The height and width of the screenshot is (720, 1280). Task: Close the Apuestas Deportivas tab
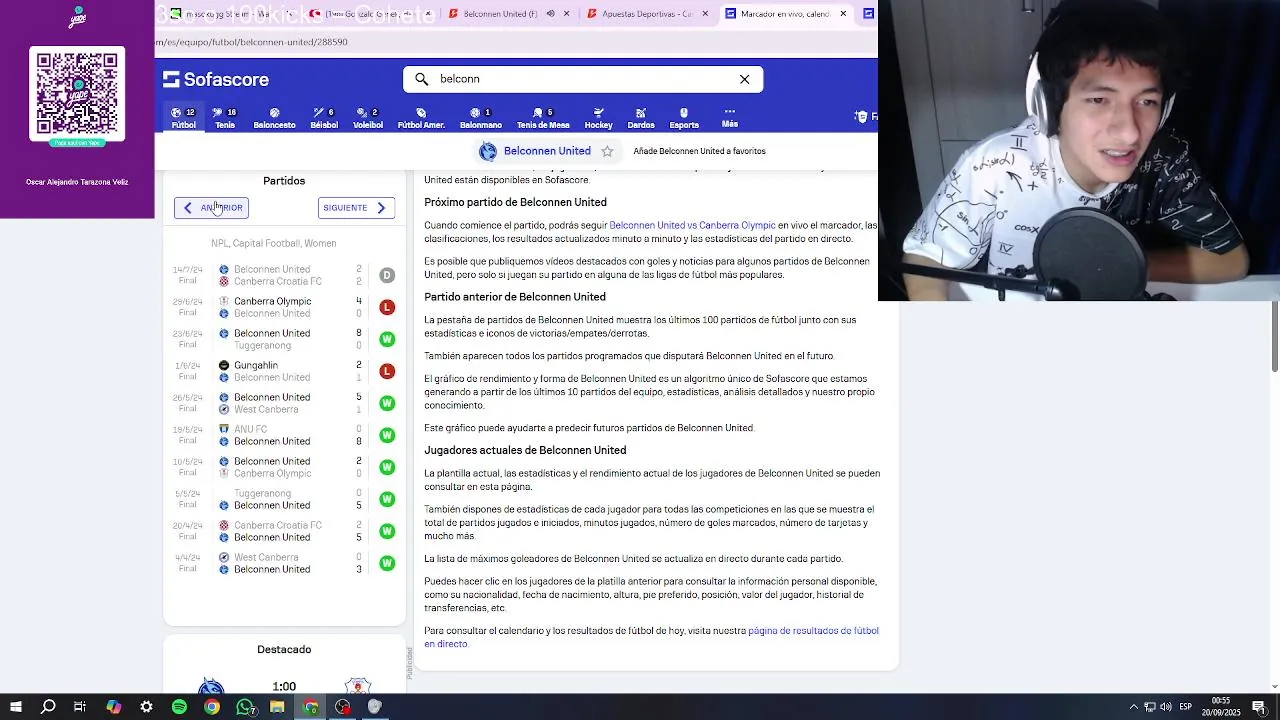[705, 14]
